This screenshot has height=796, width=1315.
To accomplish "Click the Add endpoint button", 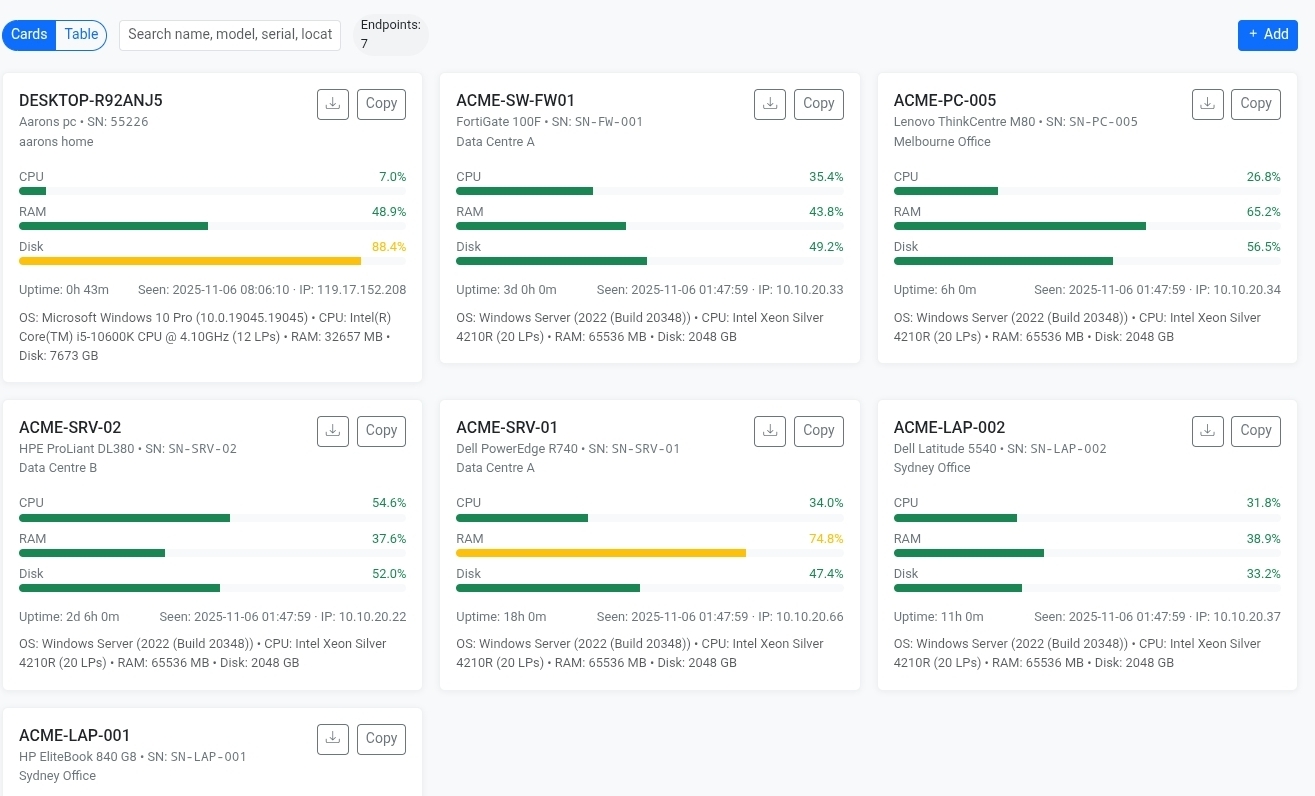I will (x=1267, y=35).
